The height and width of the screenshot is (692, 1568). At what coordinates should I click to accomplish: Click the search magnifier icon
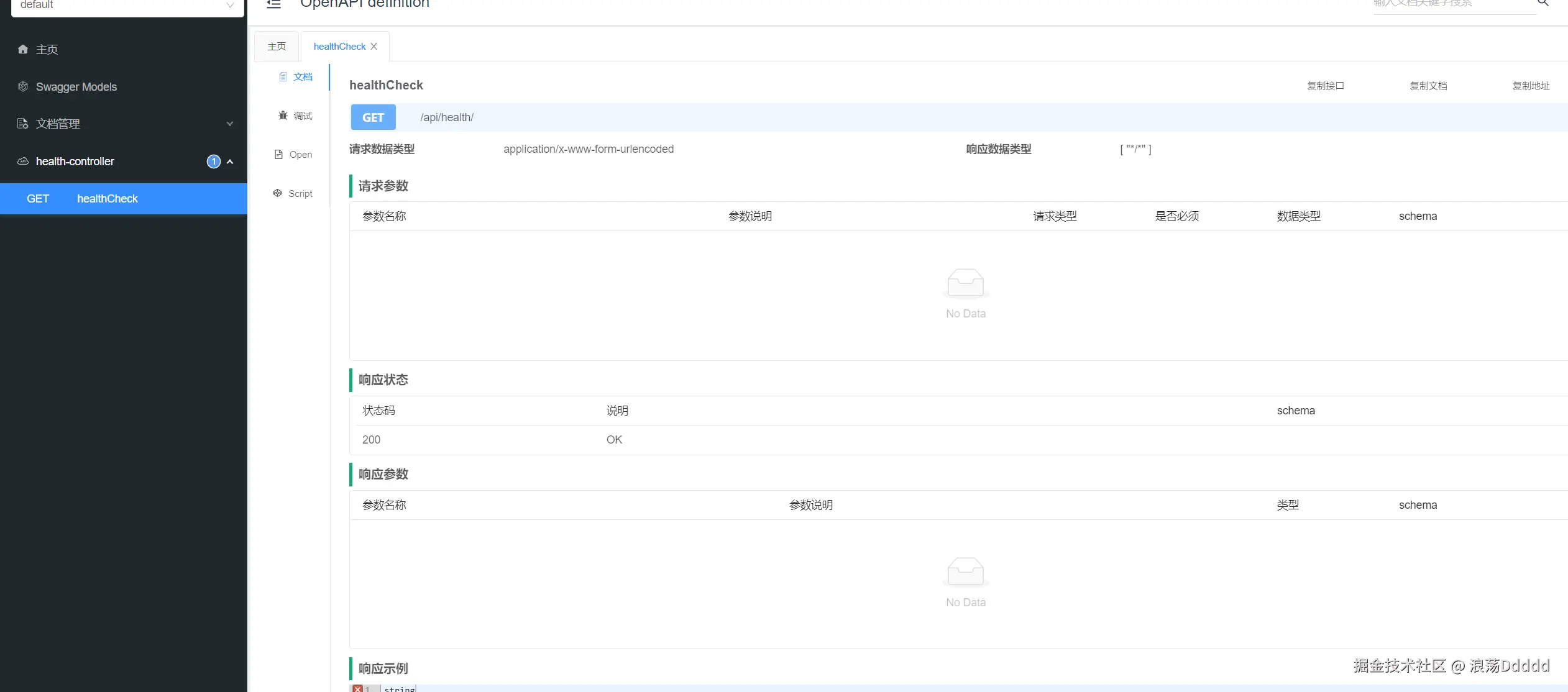click(1543, 3)
